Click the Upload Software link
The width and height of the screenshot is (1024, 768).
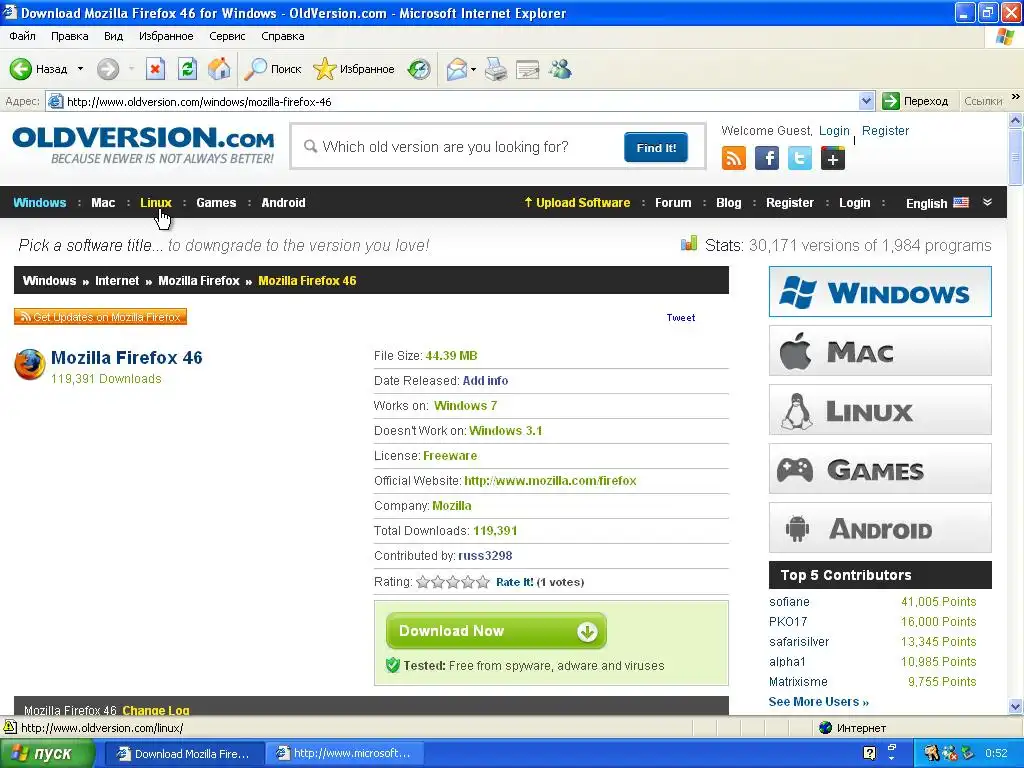pyautogui.click(x=577, y=202)
